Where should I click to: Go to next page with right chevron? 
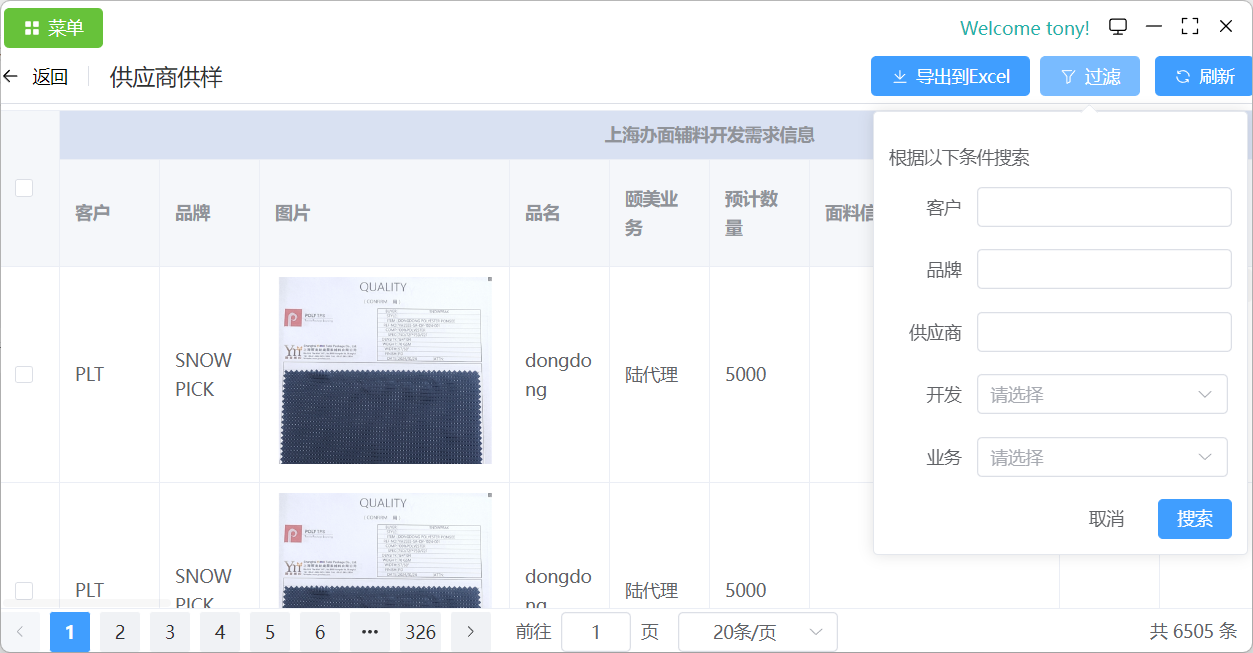(470, 632)
